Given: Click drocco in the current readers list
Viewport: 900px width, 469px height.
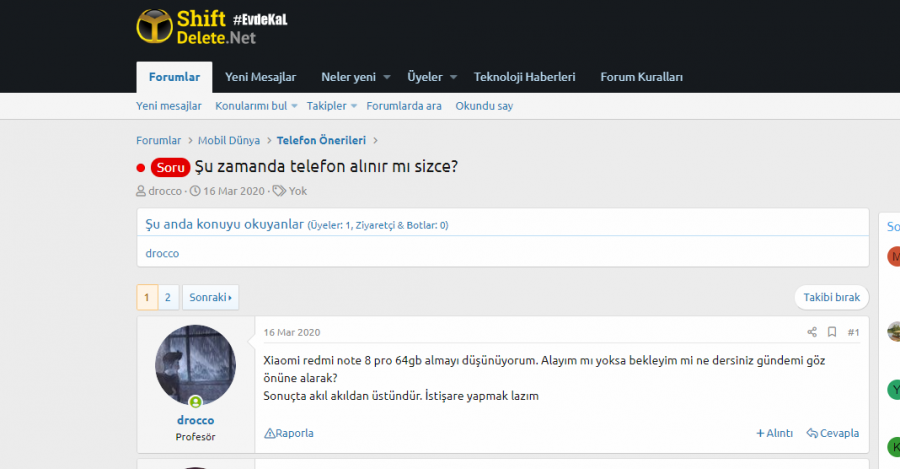Looking at the screenshot, I should pos(162,253).
